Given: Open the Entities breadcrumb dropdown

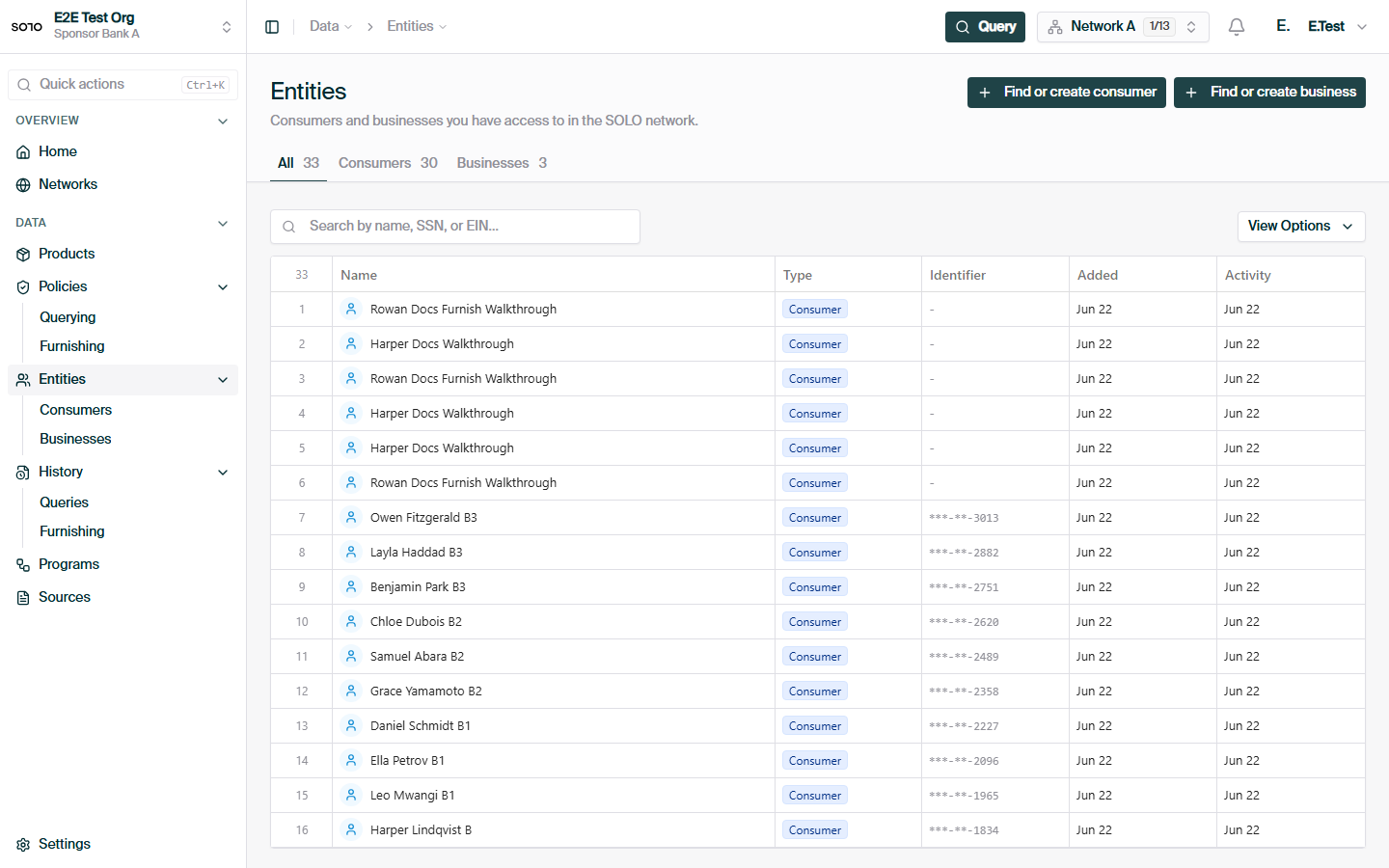Looking at the screenshot, I should click(x=417, y=26).
